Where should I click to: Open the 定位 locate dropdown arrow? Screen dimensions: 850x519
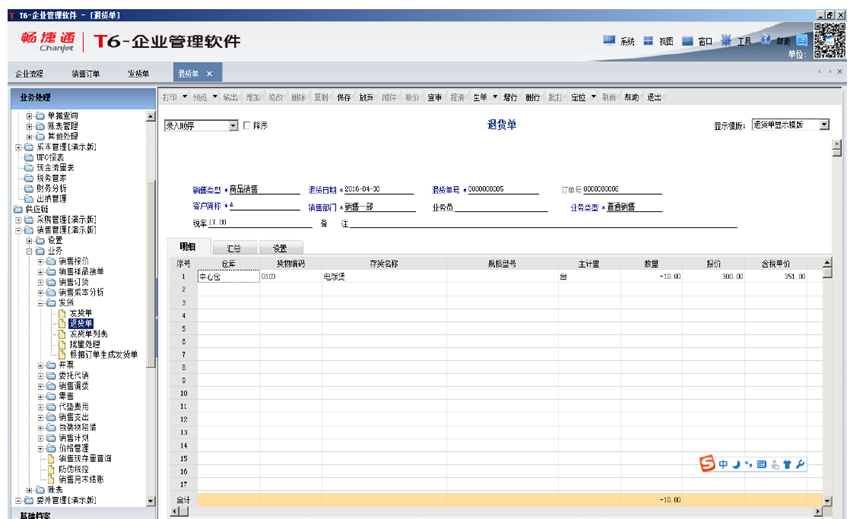tap(593, 97)
